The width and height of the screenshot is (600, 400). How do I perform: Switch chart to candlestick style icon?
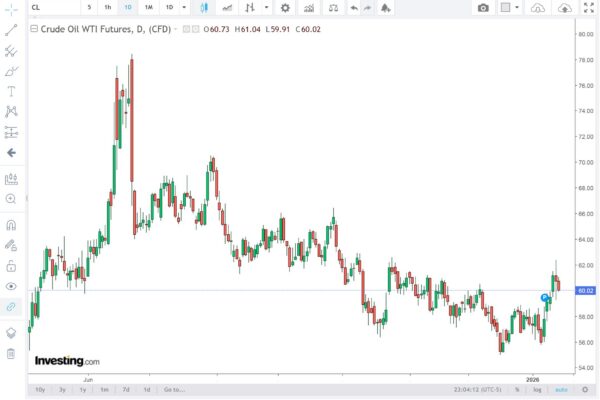[x=204, y=8]
